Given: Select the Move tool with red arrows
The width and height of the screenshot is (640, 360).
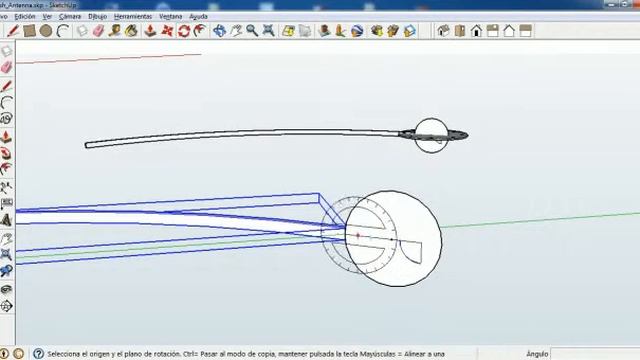Looking at the screenshot, I should 167,31.
